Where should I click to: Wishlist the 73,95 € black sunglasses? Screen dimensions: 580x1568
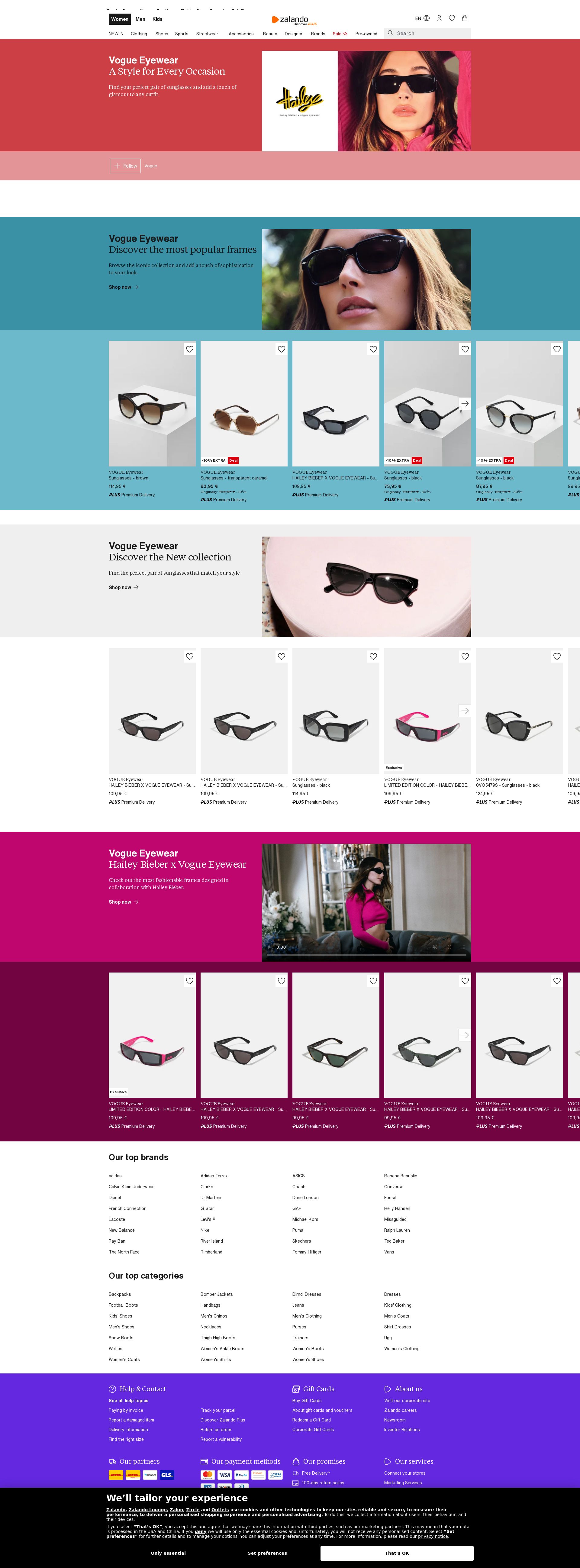(465, 349)
